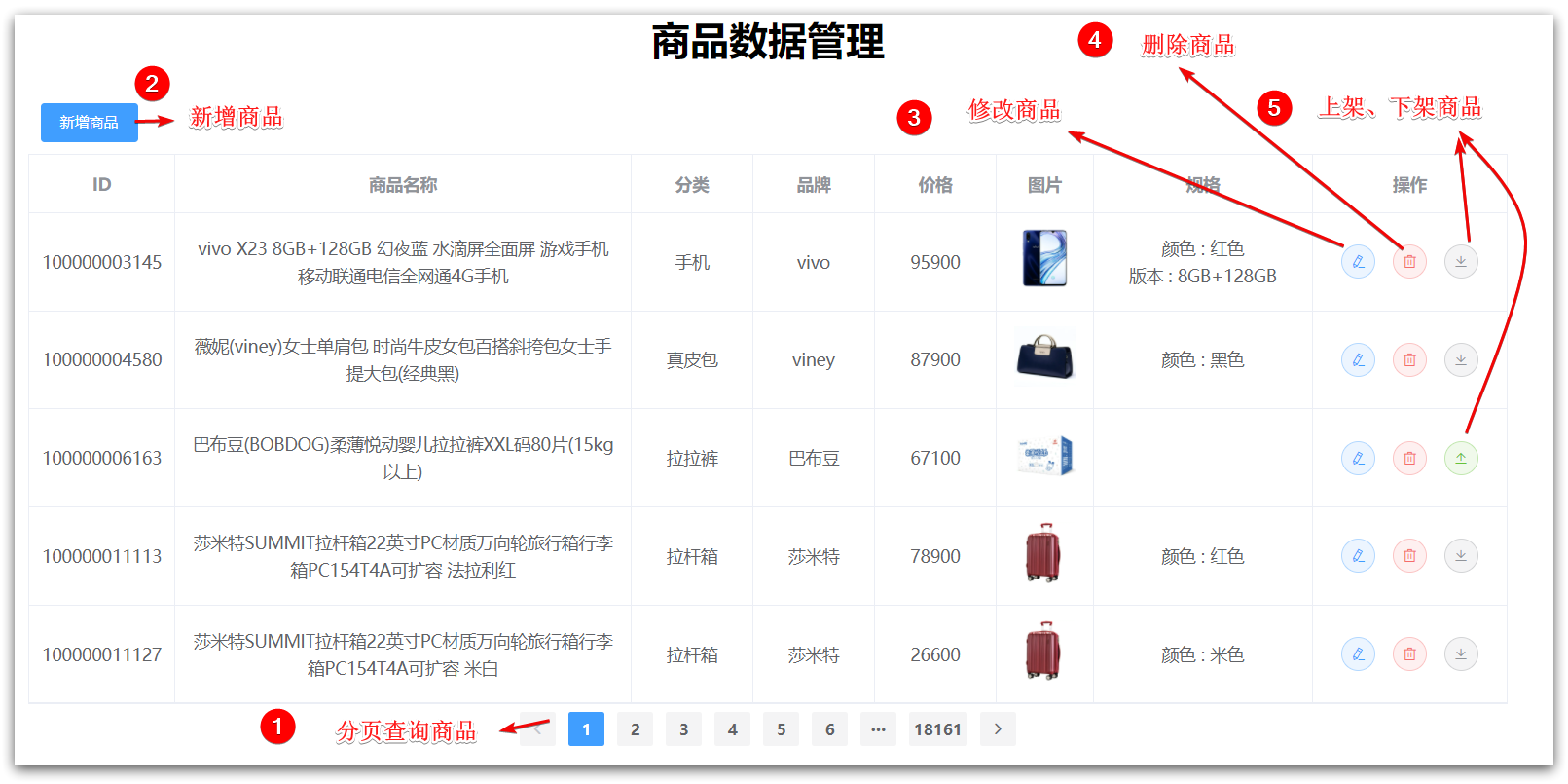Jump to last page 18161

937,729
